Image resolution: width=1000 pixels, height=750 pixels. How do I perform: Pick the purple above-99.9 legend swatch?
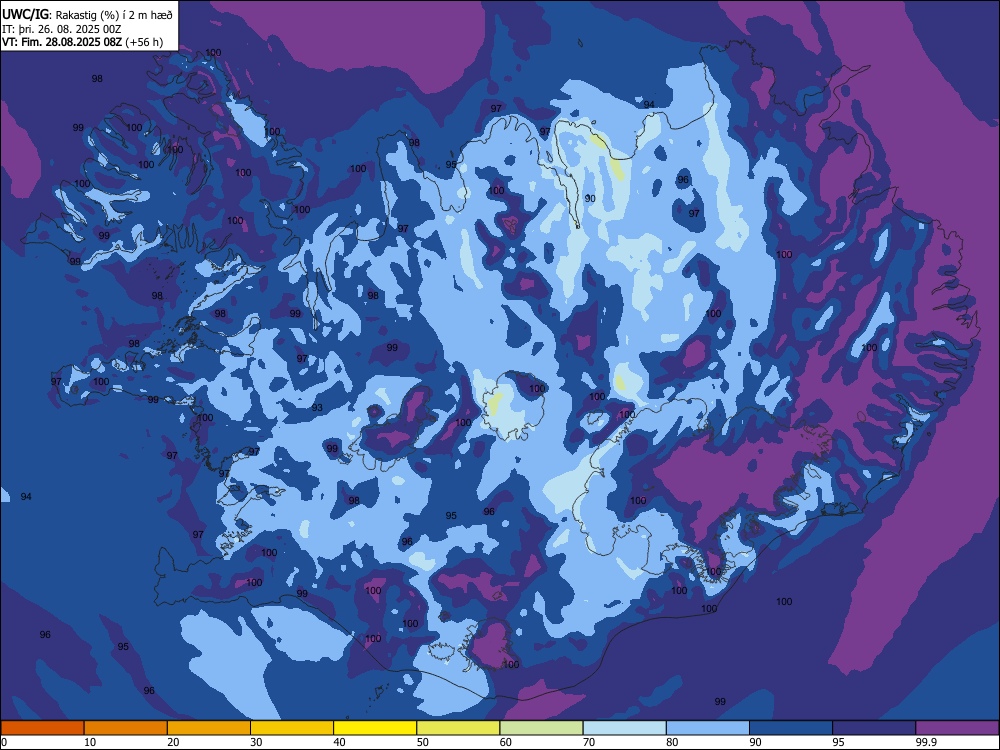(x=957, y=728)
